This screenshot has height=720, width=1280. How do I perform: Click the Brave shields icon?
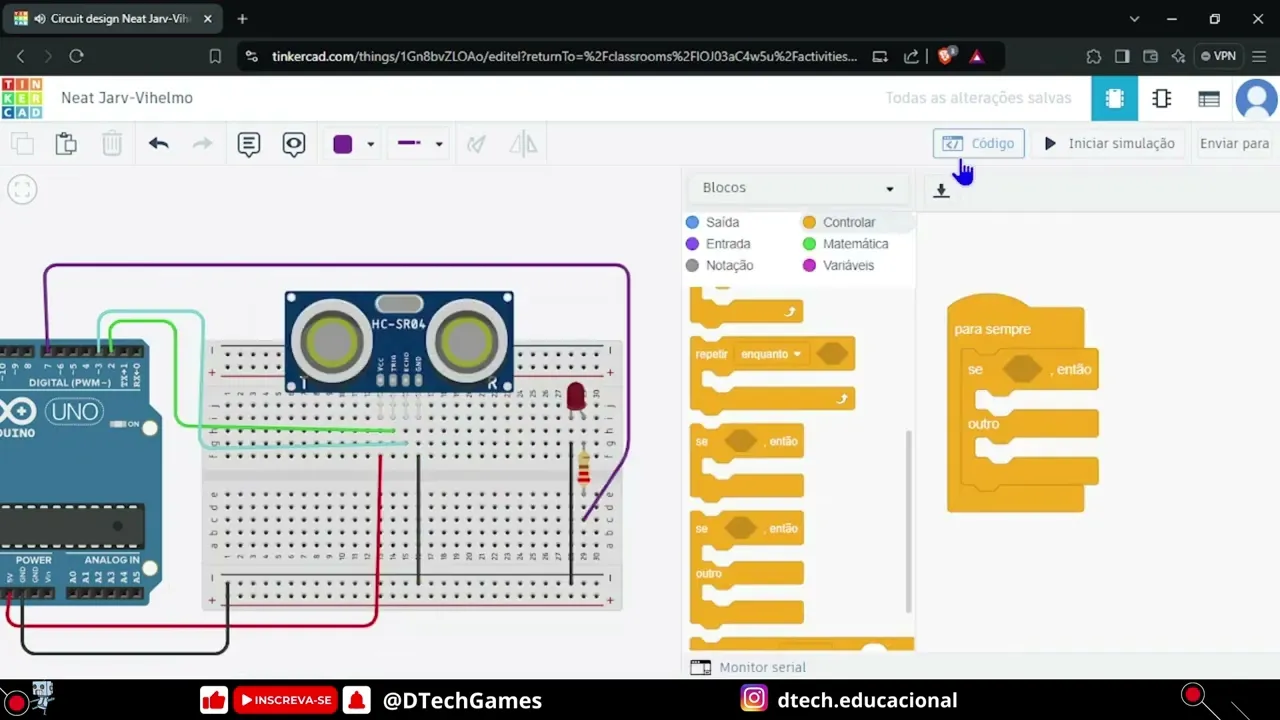click(946, 56)
